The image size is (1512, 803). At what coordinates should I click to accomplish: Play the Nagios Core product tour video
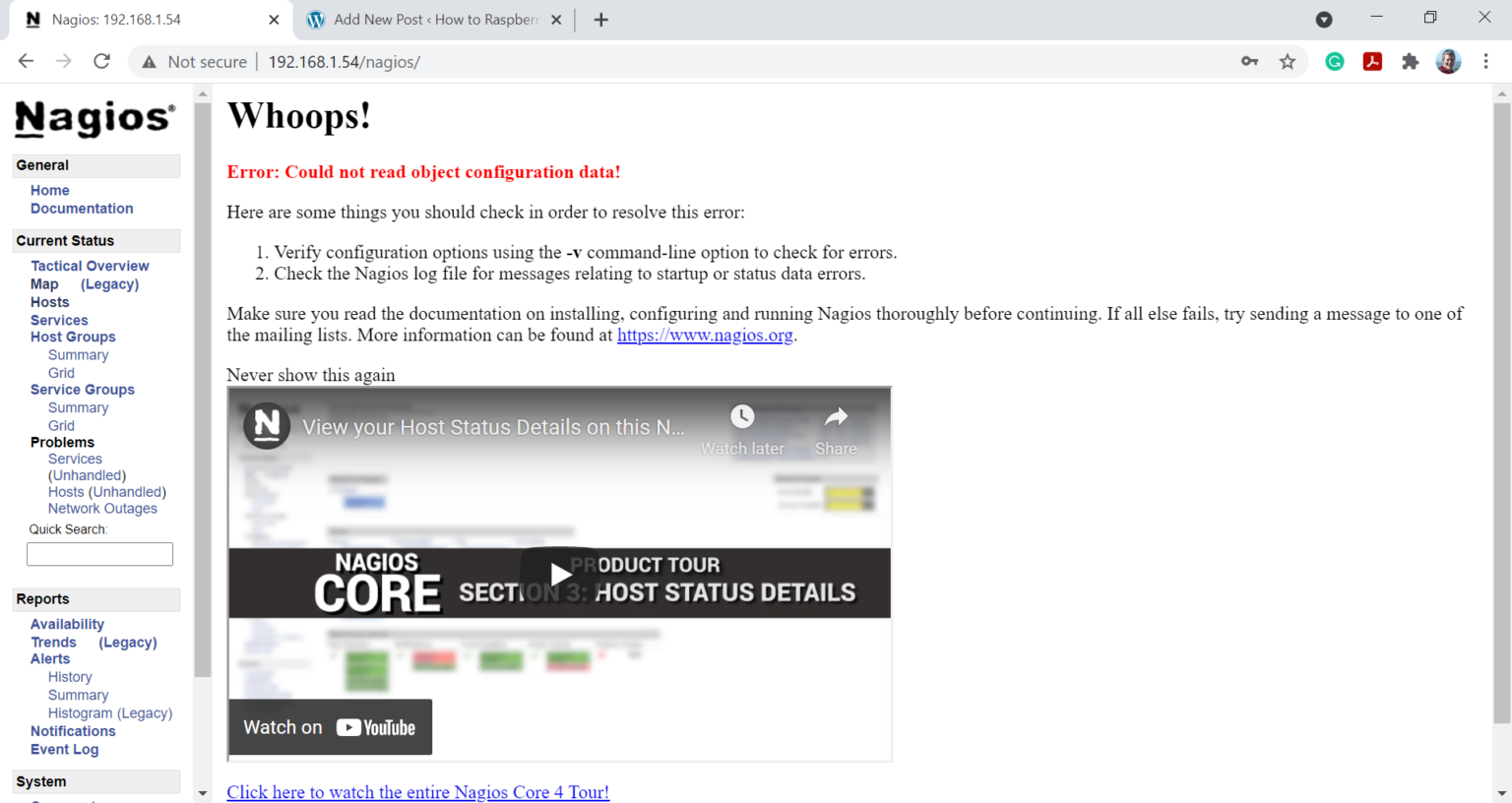click(x=559, y=574)
